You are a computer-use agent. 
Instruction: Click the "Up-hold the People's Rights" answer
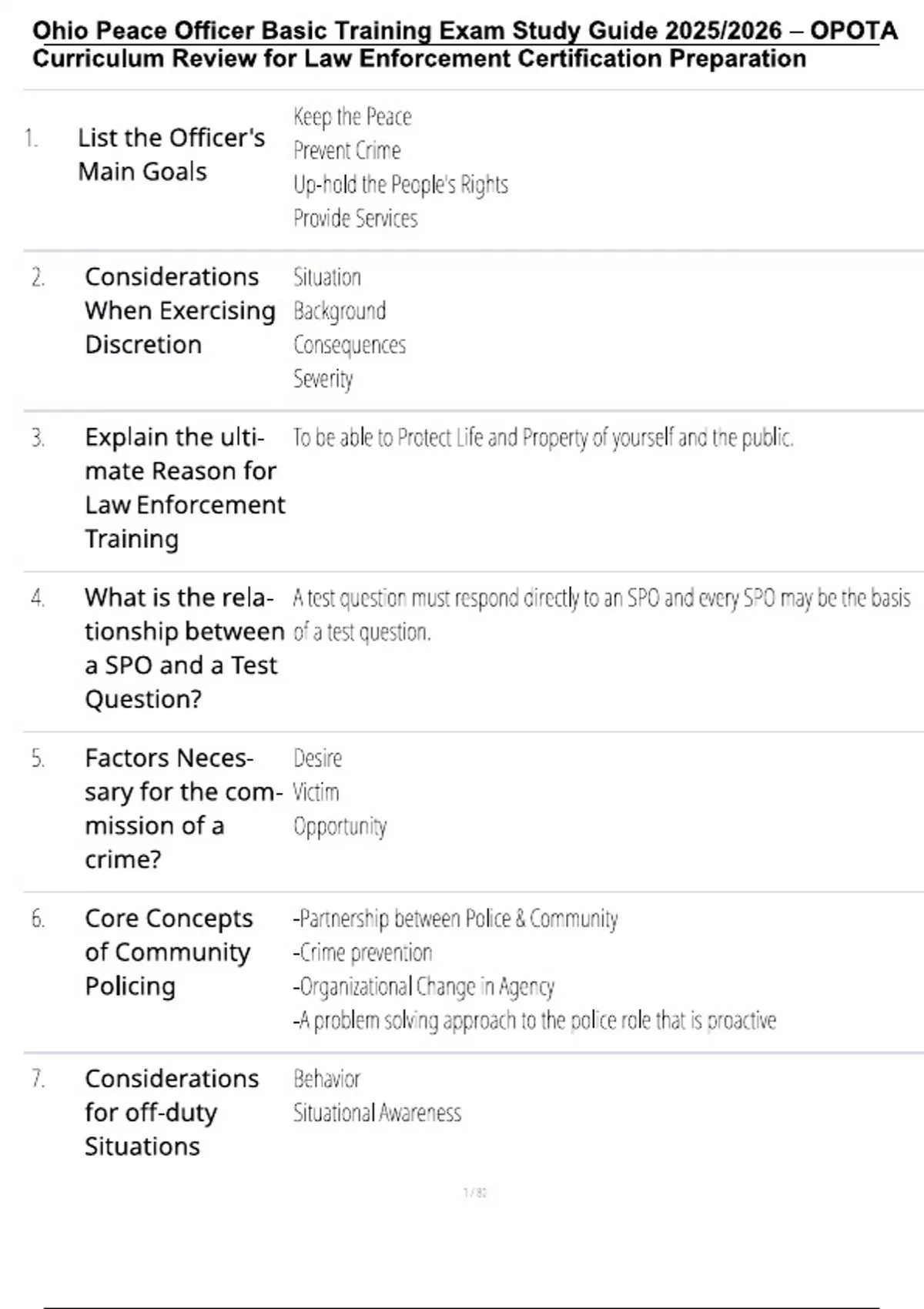(x=400, y=185)
